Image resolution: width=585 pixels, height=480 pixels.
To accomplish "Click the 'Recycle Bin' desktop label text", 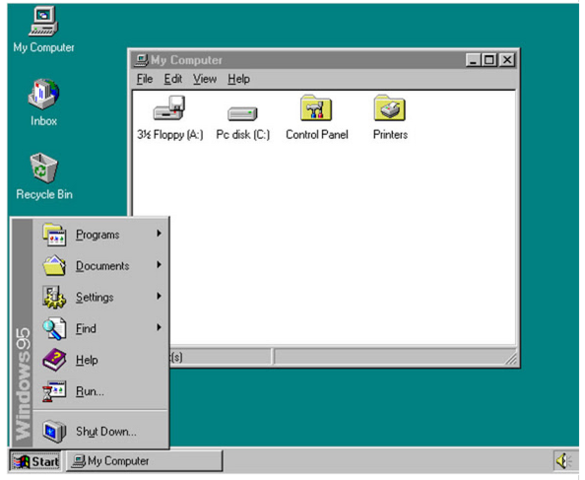I will pyautogui.click(x=44, y=194).
